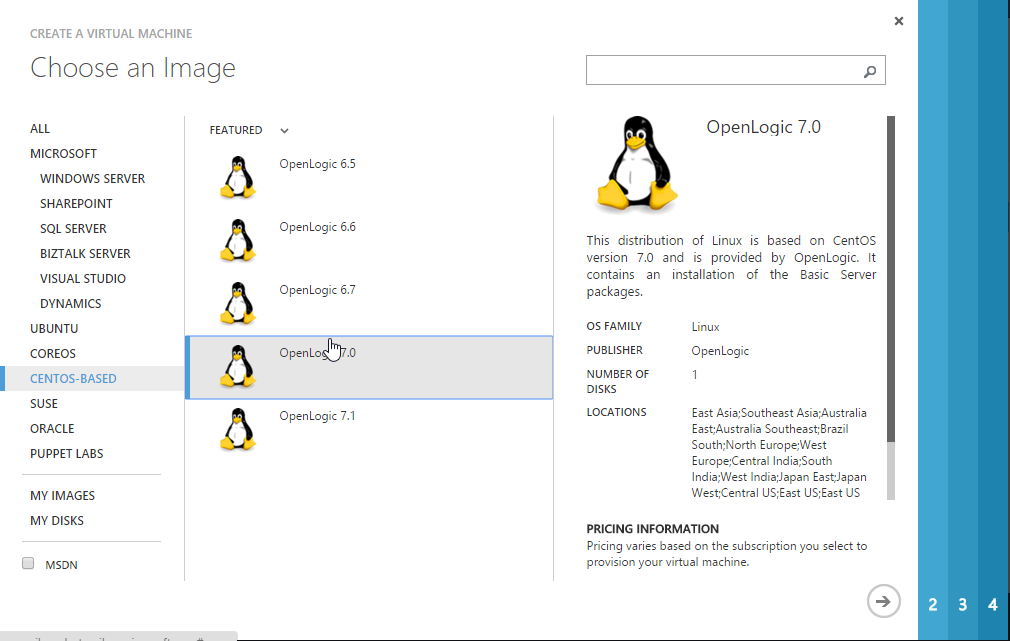This screenshot has height=641, width=1010.
Task: Click the Locations label
Action: pyautogui.click(x=616, y=412)
